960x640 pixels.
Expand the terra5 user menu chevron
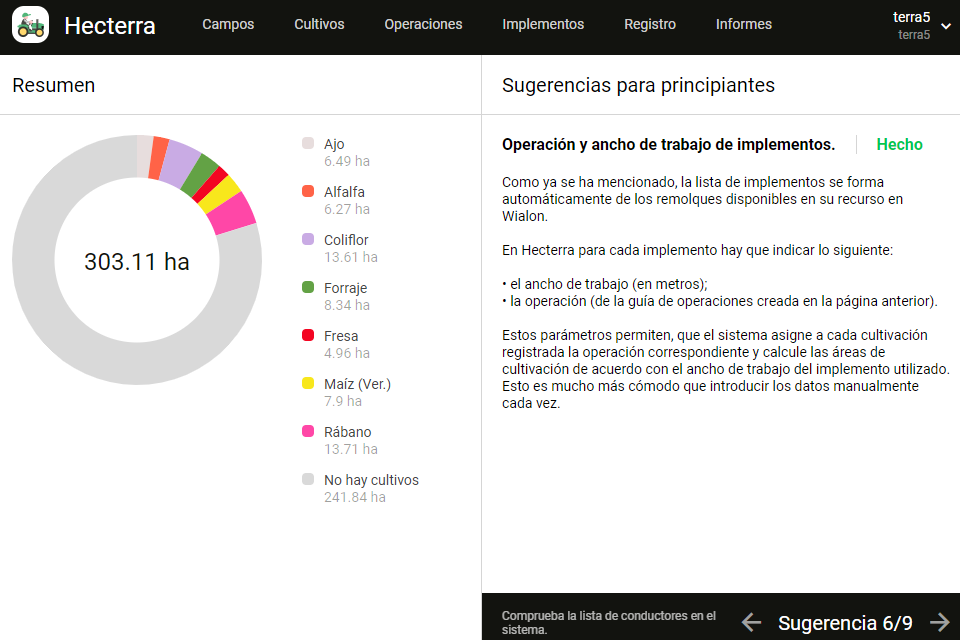click(946, 25)
